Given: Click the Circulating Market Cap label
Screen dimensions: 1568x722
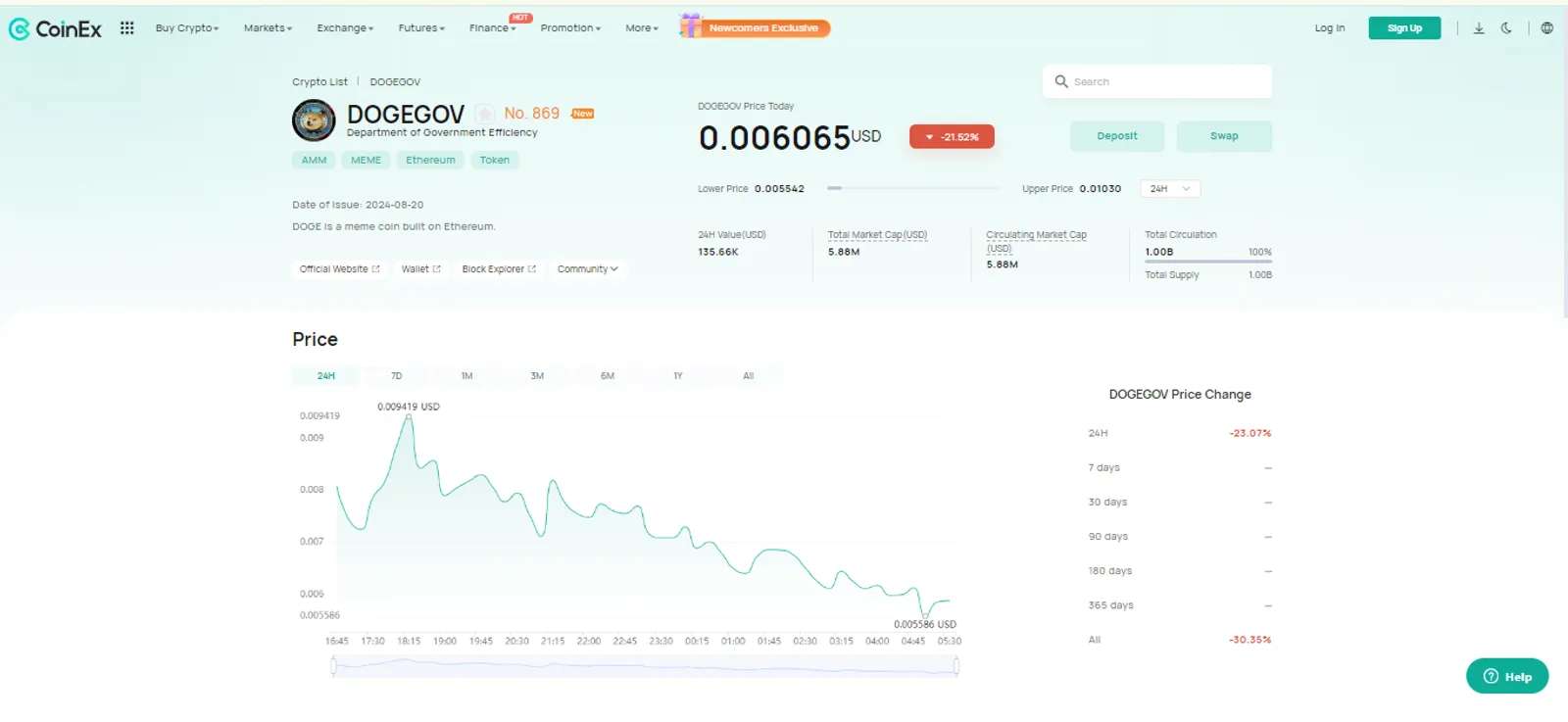Looking at the screenshot, I should pos(1036,241).
